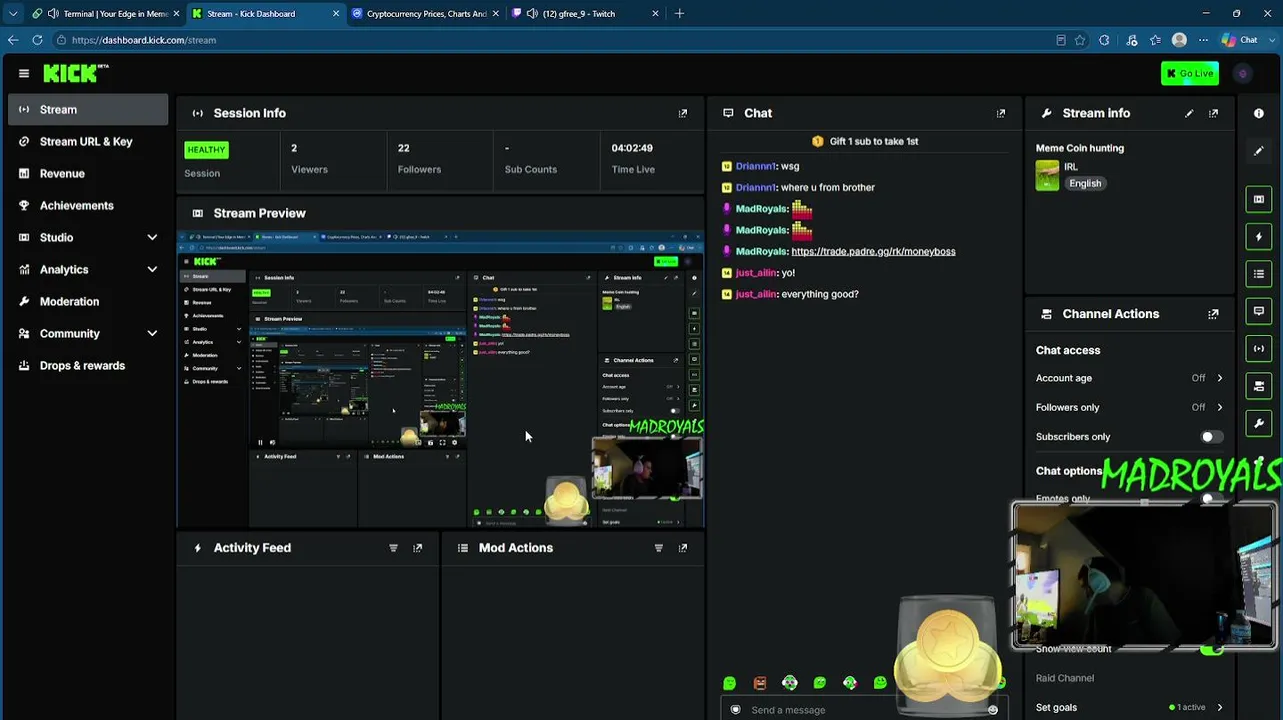Open the Revenue page
Viewport: 1283px width, 720px height.
coord(88,174)
